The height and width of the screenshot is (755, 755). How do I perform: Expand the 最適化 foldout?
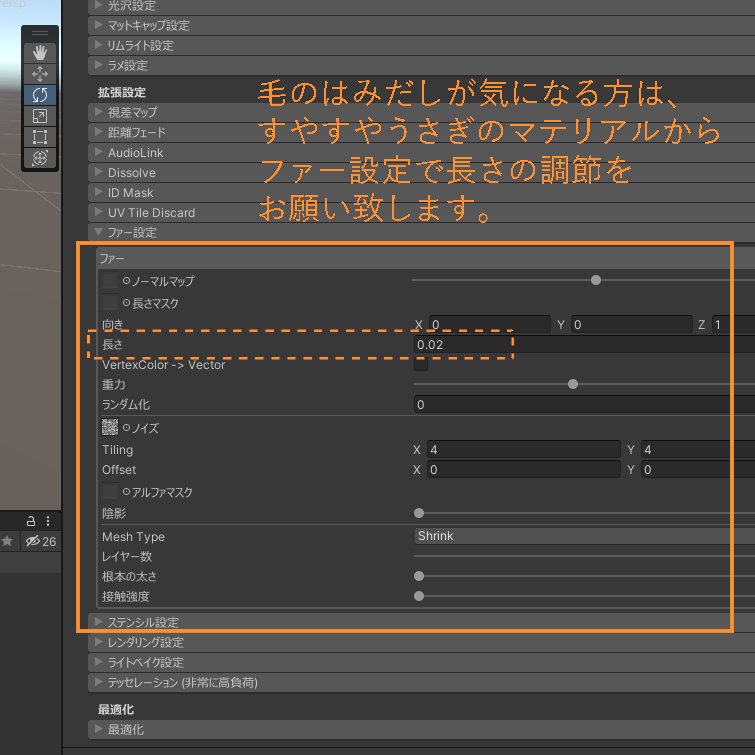click(421, 729)
